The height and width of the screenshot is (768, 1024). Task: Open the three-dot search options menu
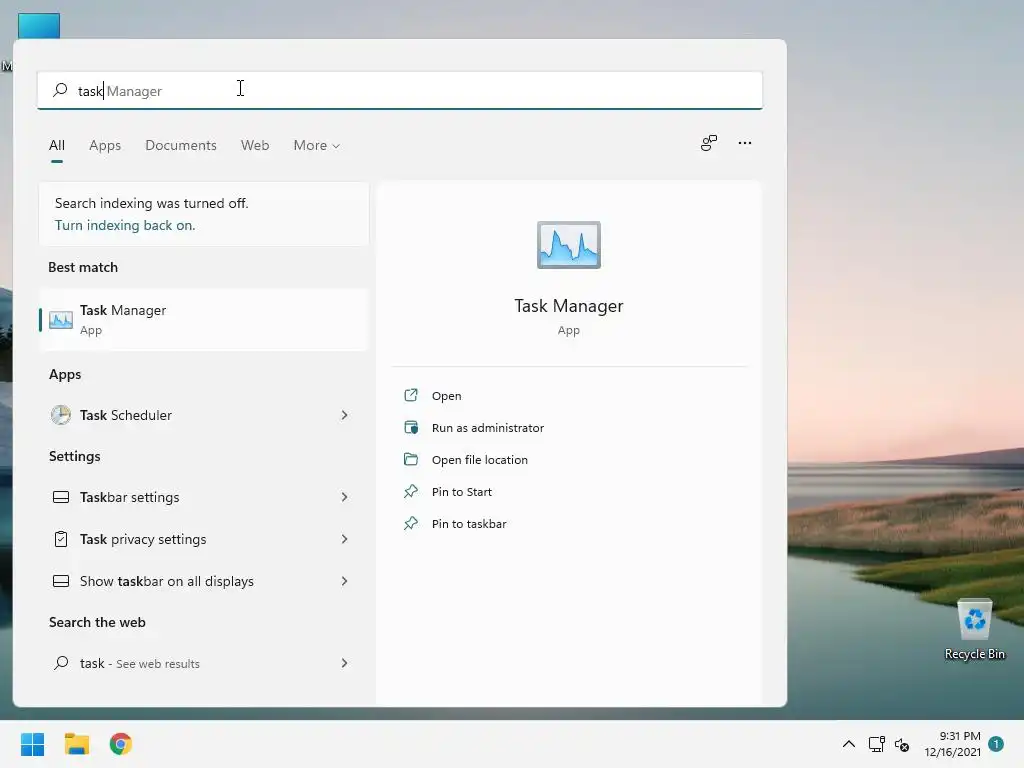744,143
